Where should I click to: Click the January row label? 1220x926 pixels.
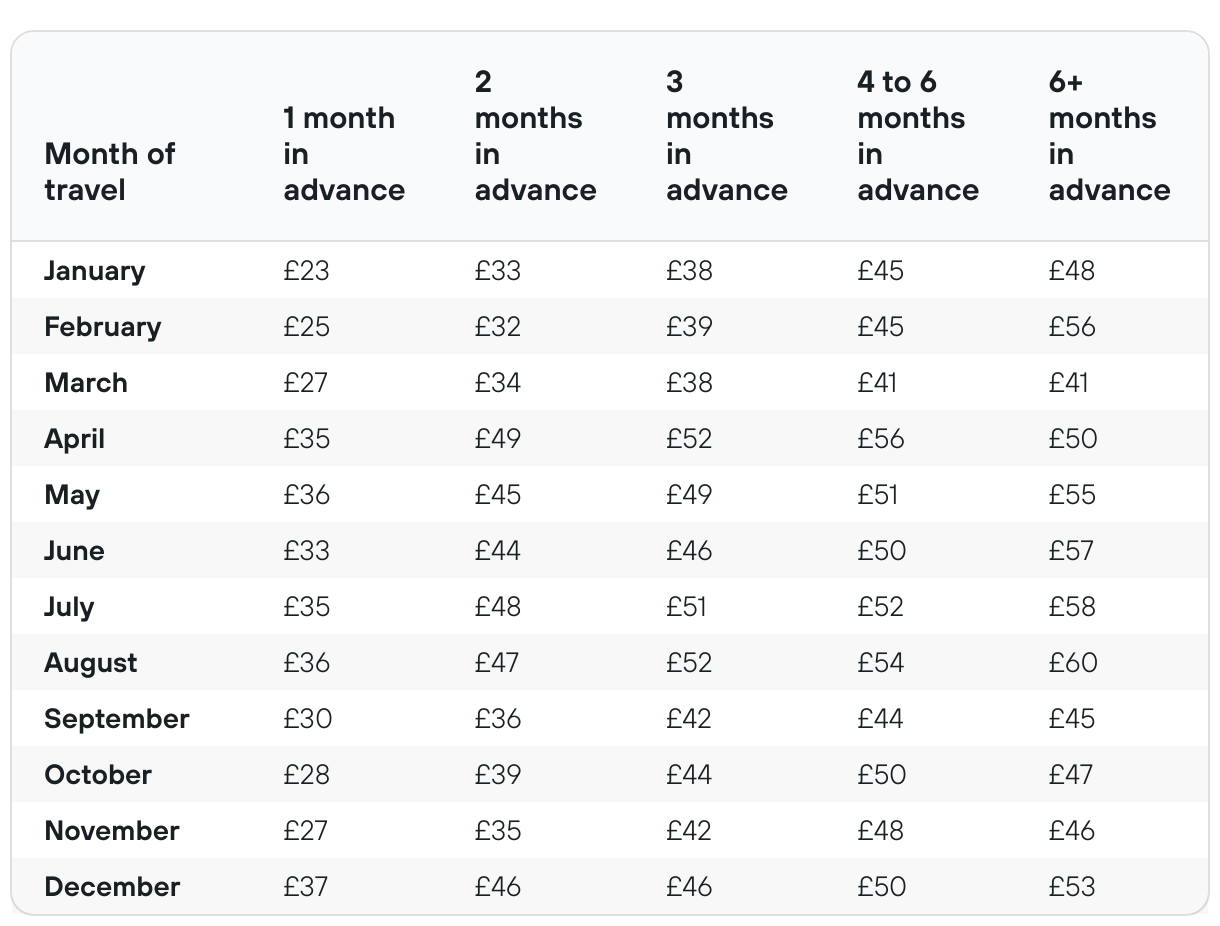[94, 271]
